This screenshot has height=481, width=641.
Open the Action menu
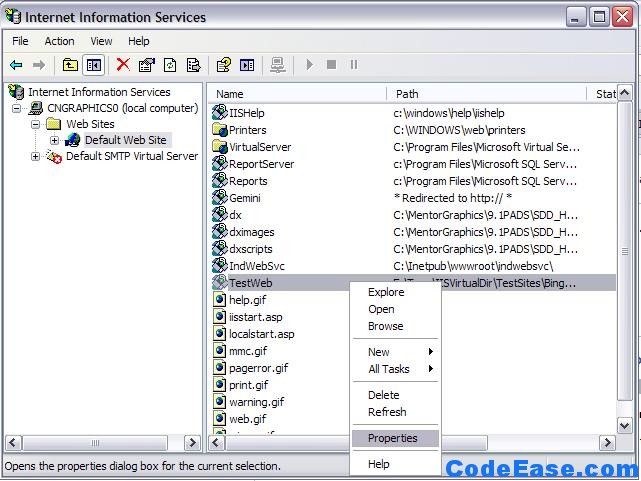[59, 41]
